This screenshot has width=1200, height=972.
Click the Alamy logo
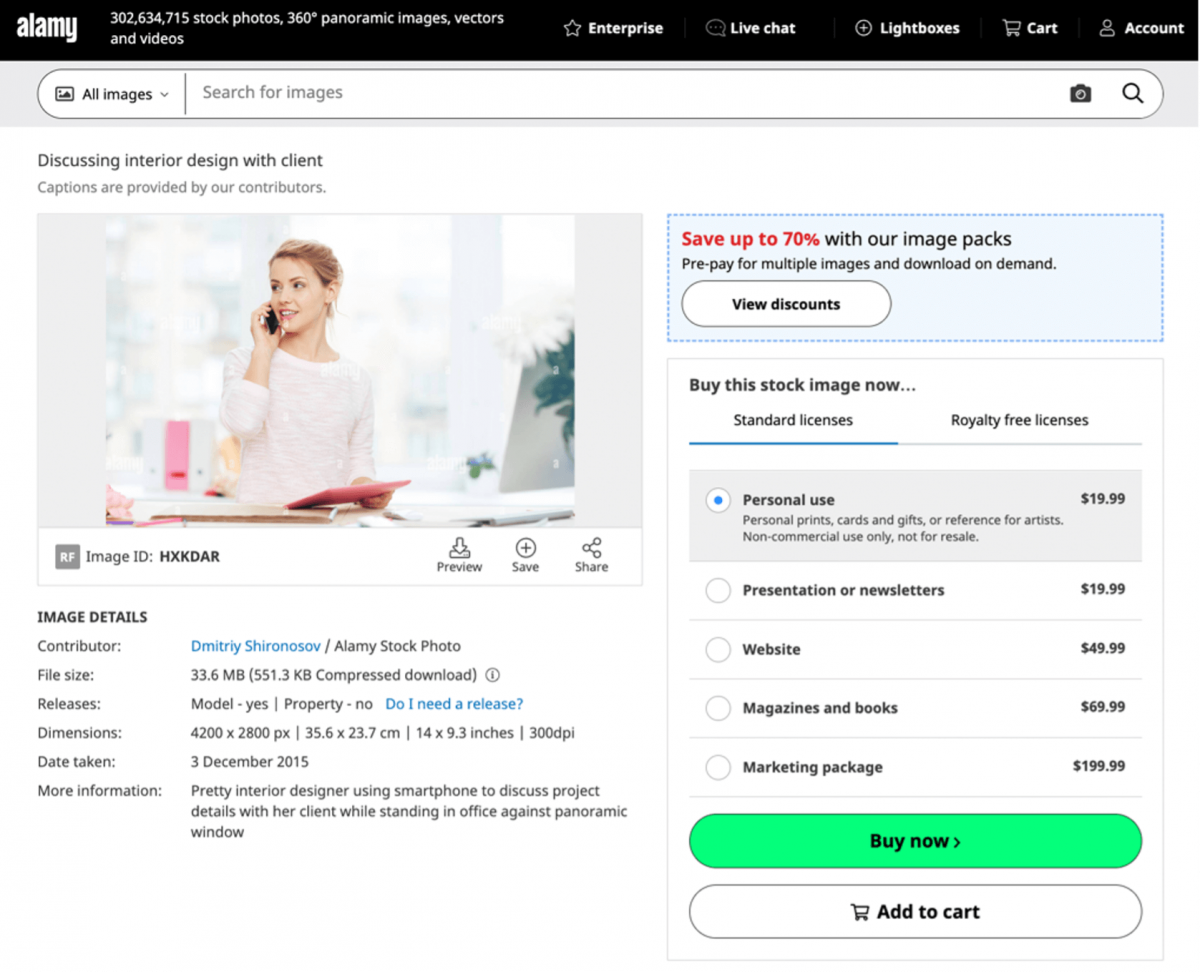46,28
